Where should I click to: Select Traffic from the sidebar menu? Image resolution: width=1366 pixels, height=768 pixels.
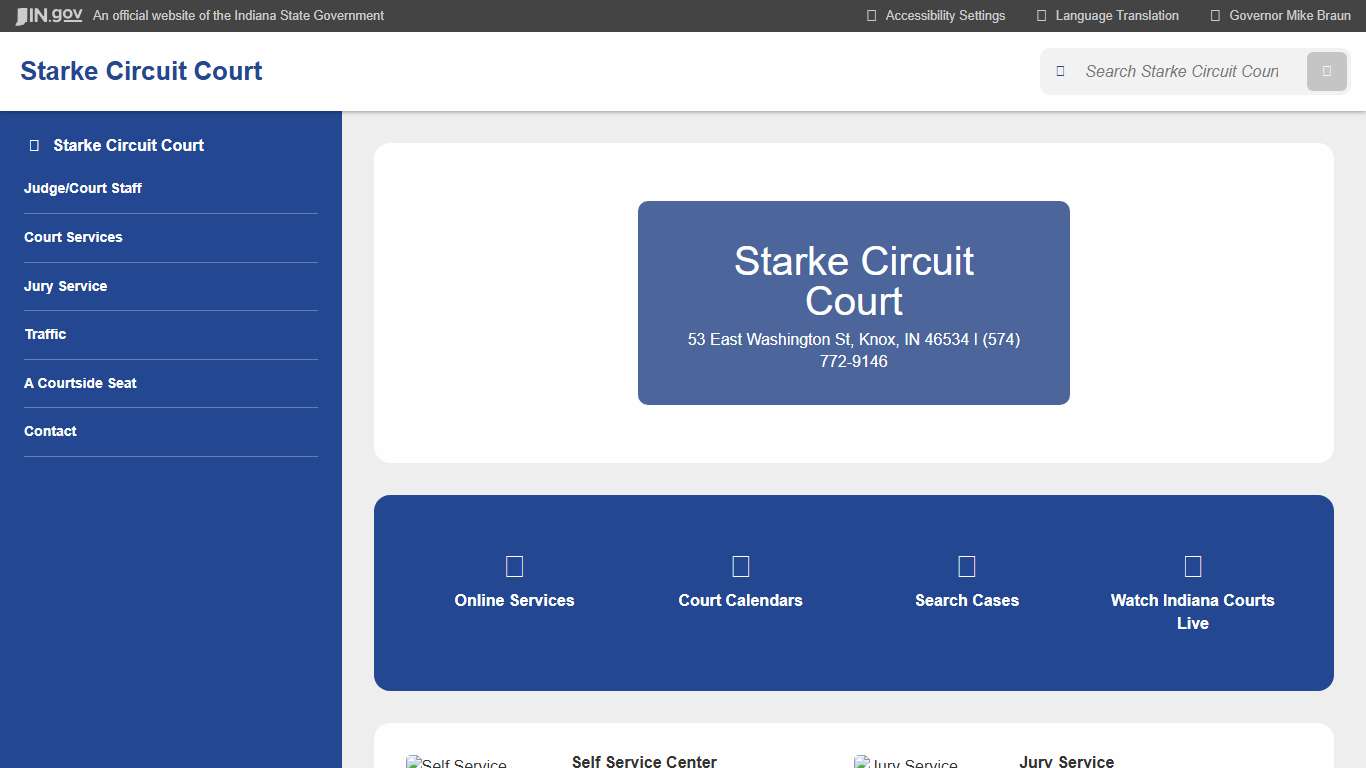click(x=45, y=334)
